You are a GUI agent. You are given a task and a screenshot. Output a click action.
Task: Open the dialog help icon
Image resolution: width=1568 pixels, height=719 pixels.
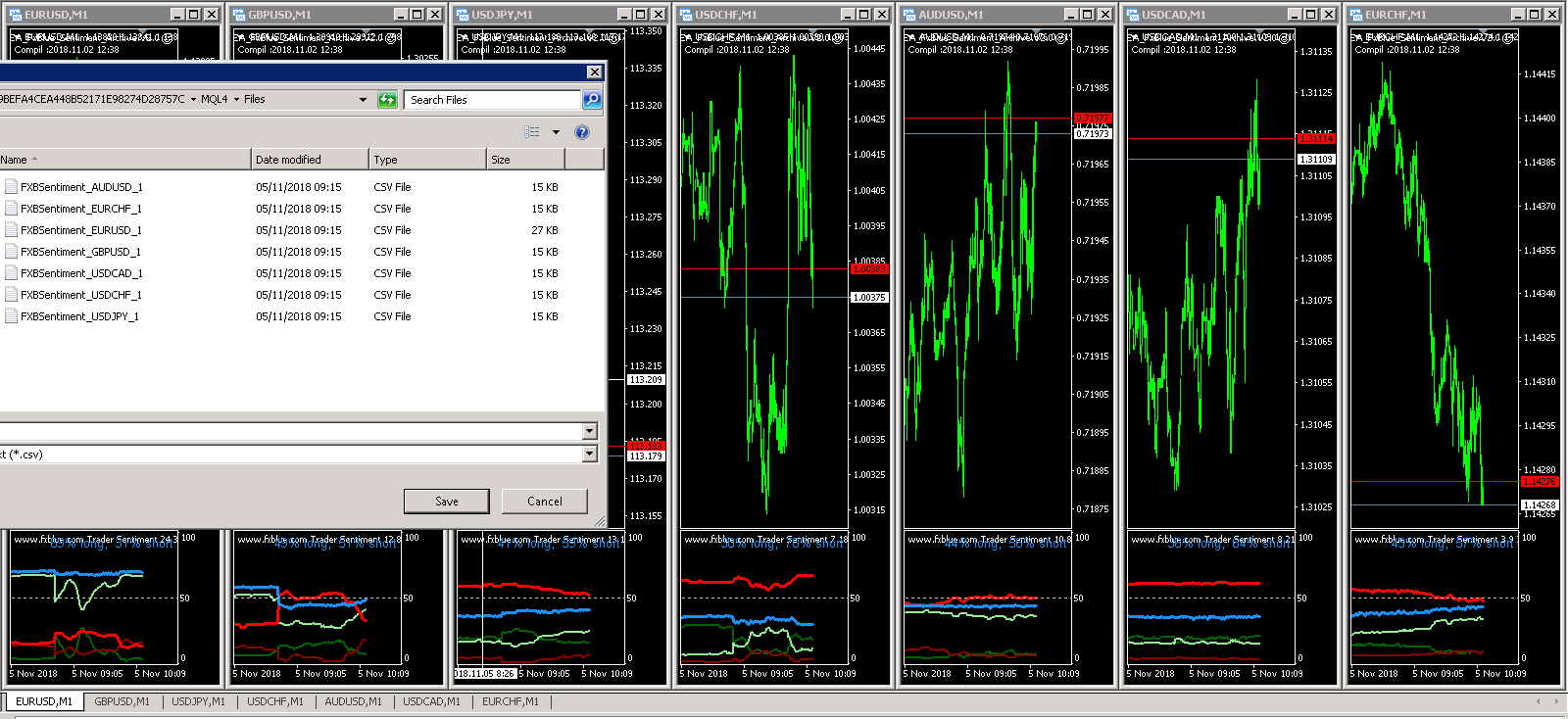click(582, 132)
